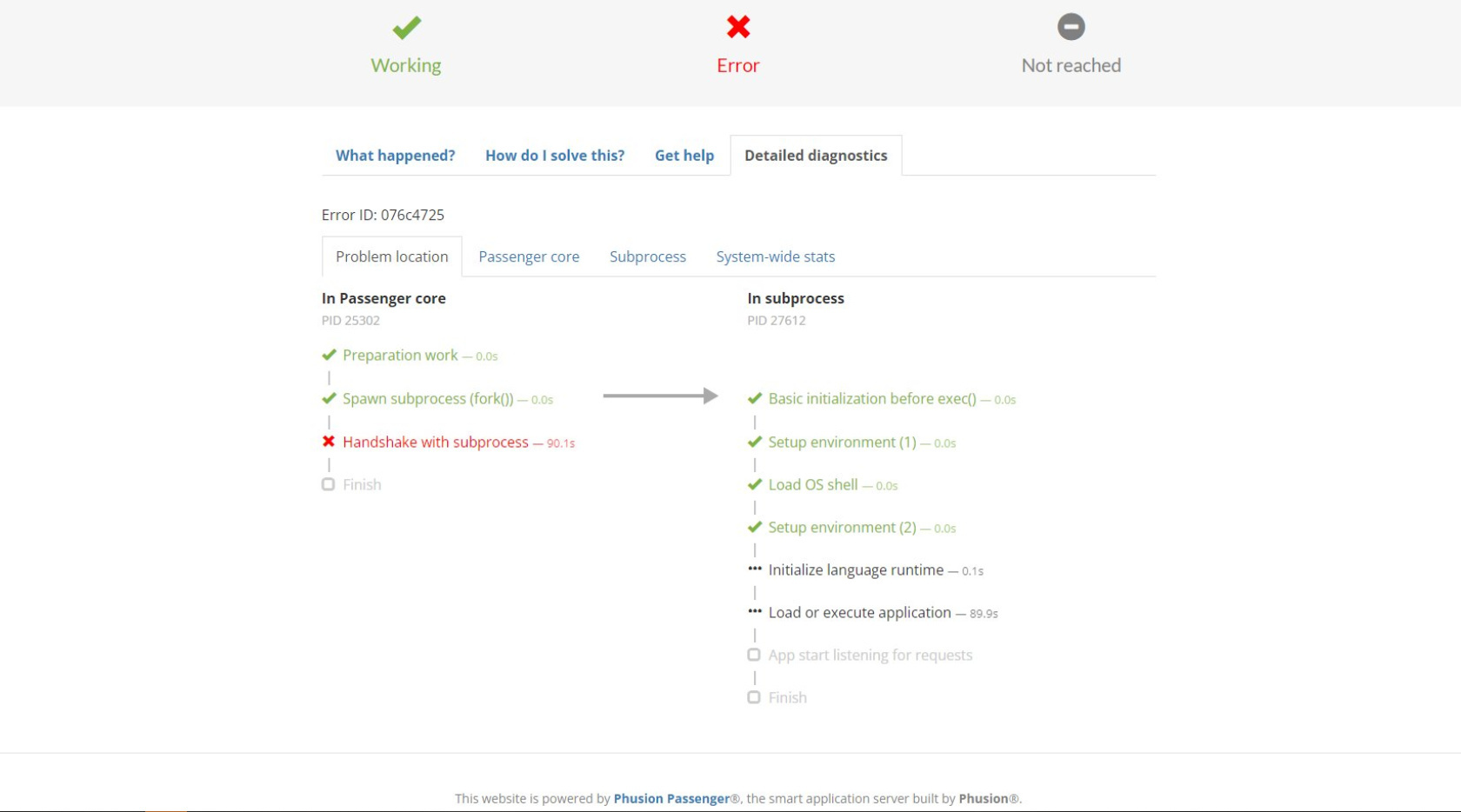
Task: Follow the Phusion Passenger footer link
Action: 671,798
